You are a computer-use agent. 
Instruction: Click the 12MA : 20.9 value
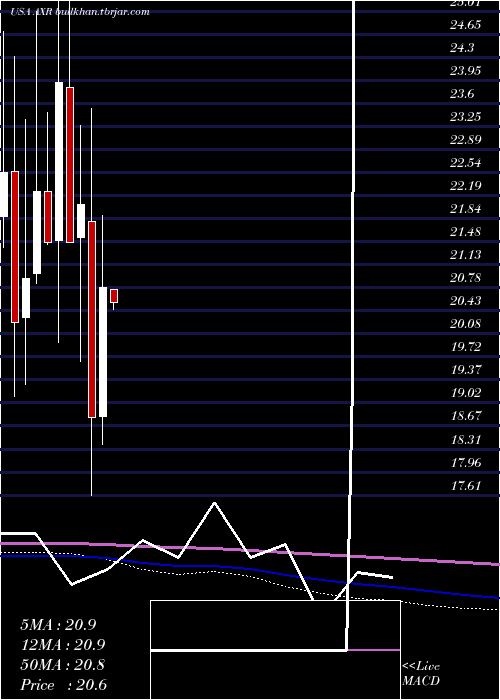click(62, 645)
